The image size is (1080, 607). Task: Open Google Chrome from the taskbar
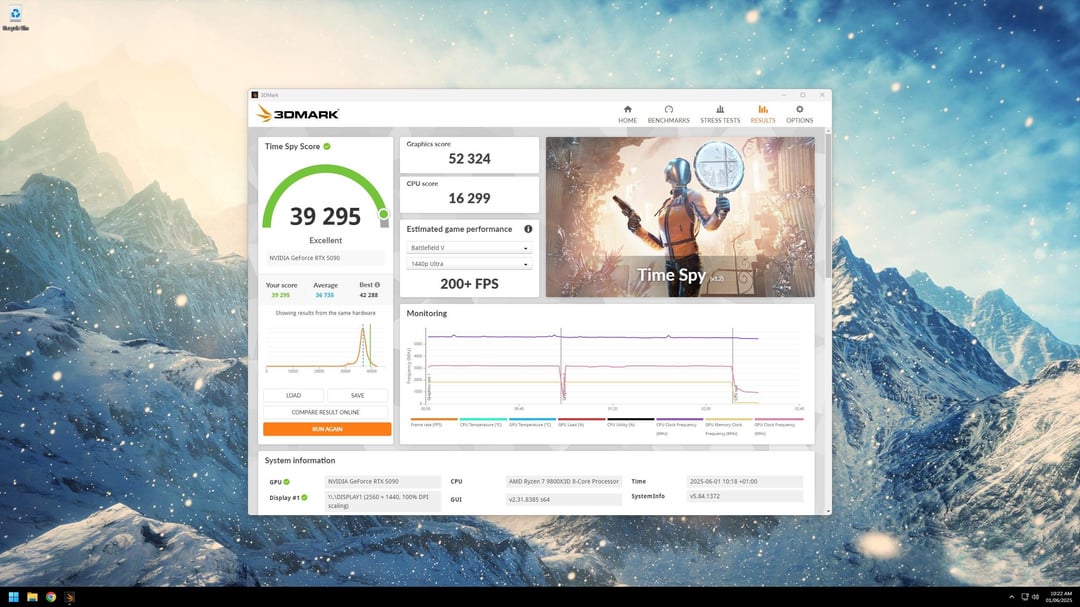(x=51, y=597)
